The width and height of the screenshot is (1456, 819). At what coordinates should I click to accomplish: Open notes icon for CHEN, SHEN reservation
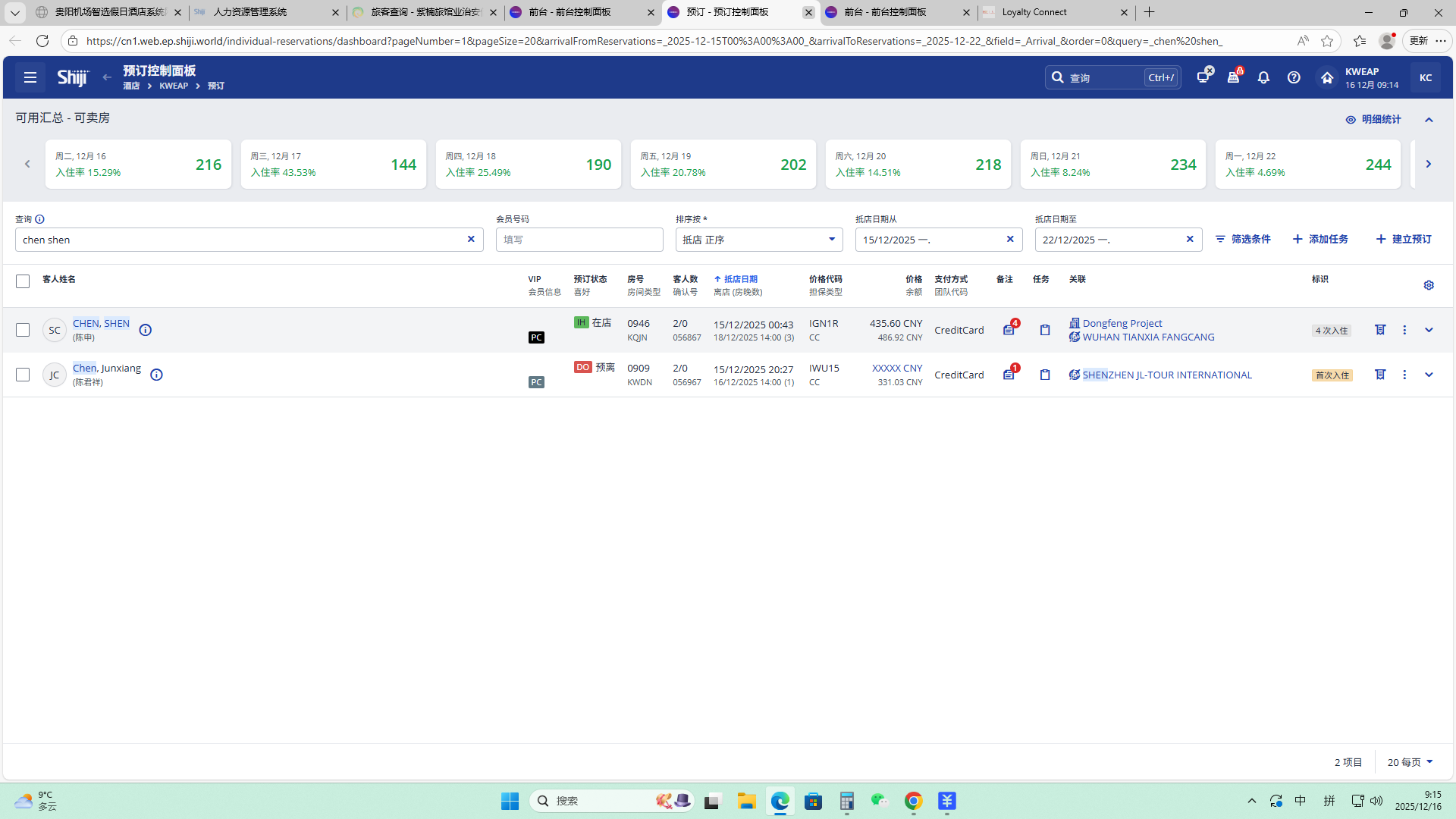pyautogui.click(x=1009, y=330)
